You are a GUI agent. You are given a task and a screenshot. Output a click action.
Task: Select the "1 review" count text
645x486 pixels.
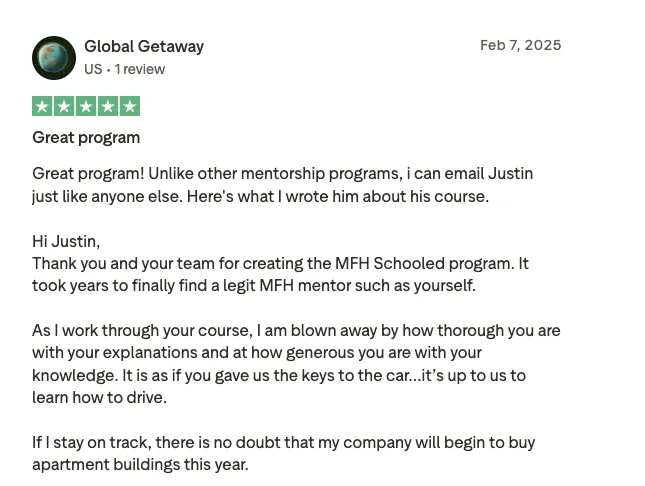tap(140, 69)
